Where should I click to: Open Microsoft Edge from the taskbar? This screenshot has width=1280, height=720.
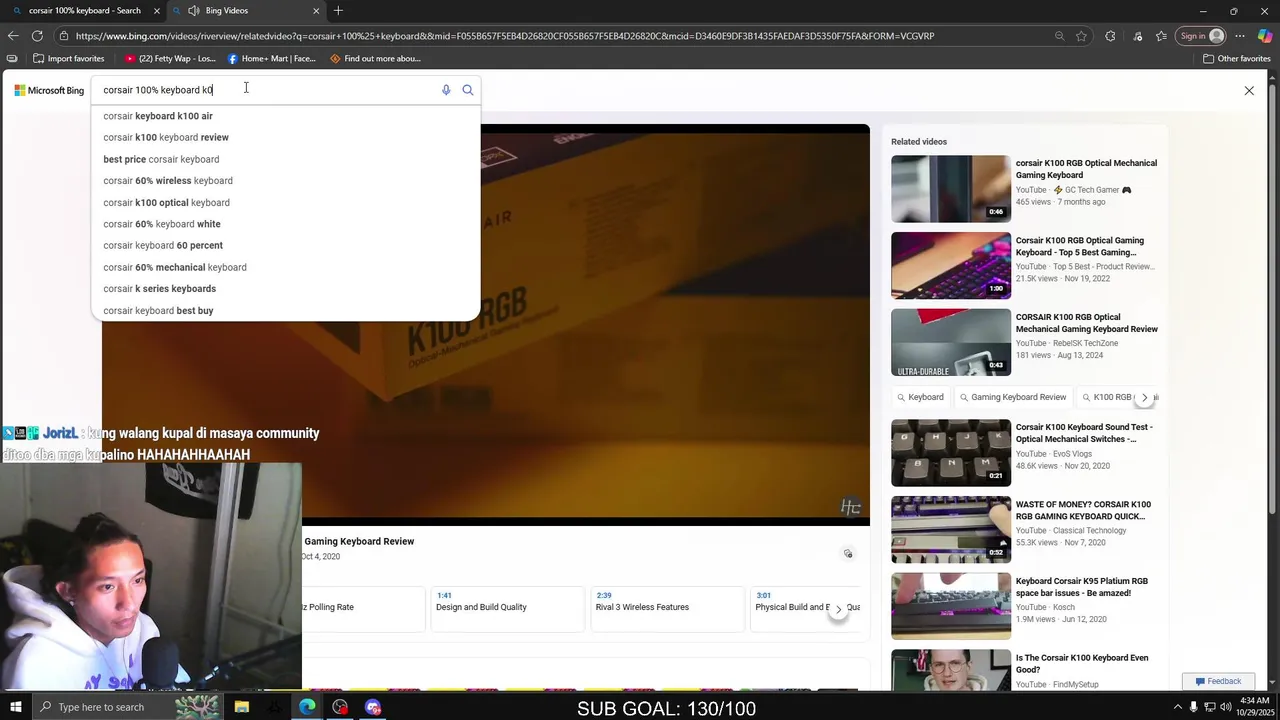(x=307, y=707)
